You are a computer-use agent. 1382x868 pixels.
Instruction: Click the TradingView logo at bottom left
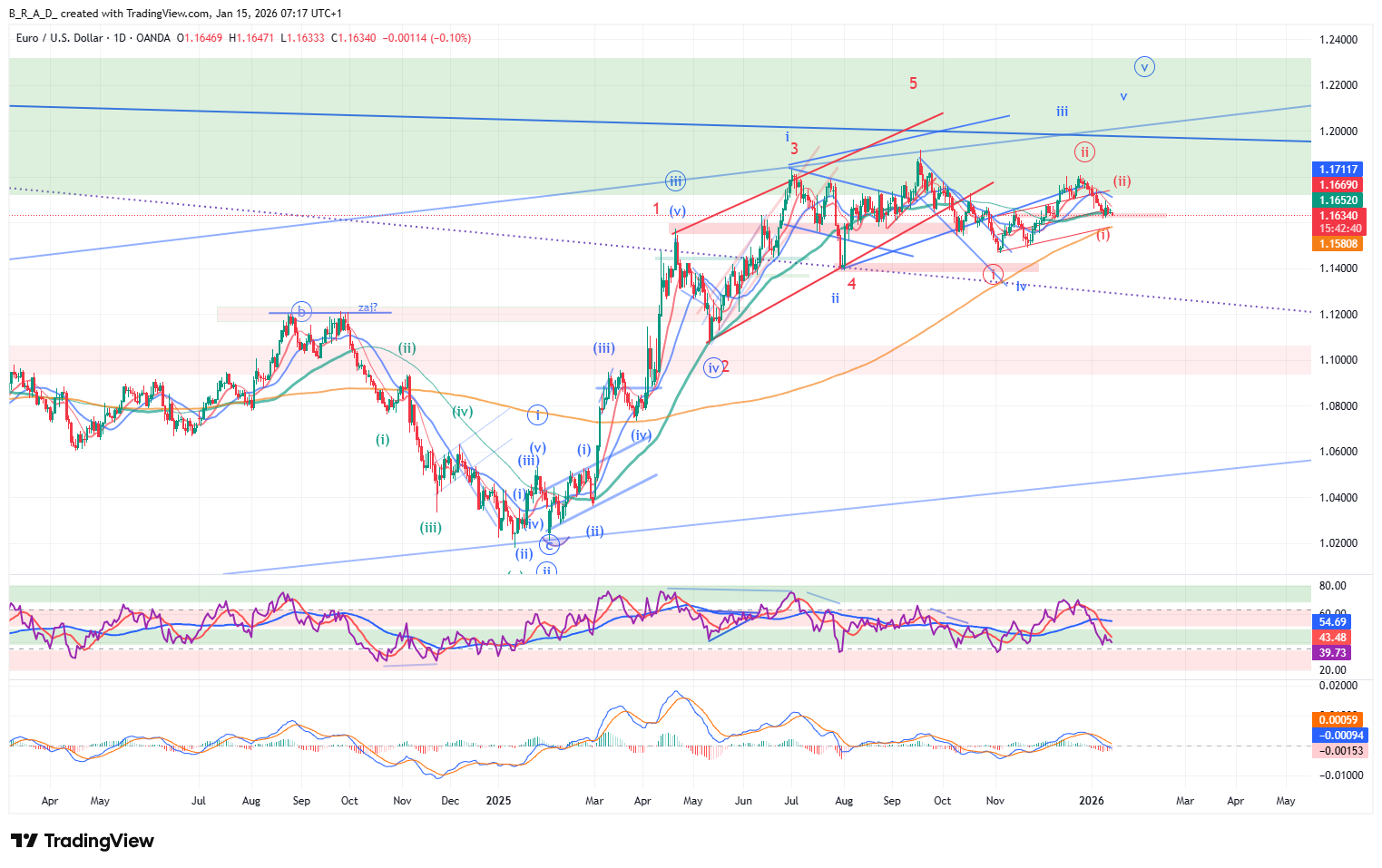point(83,841)
